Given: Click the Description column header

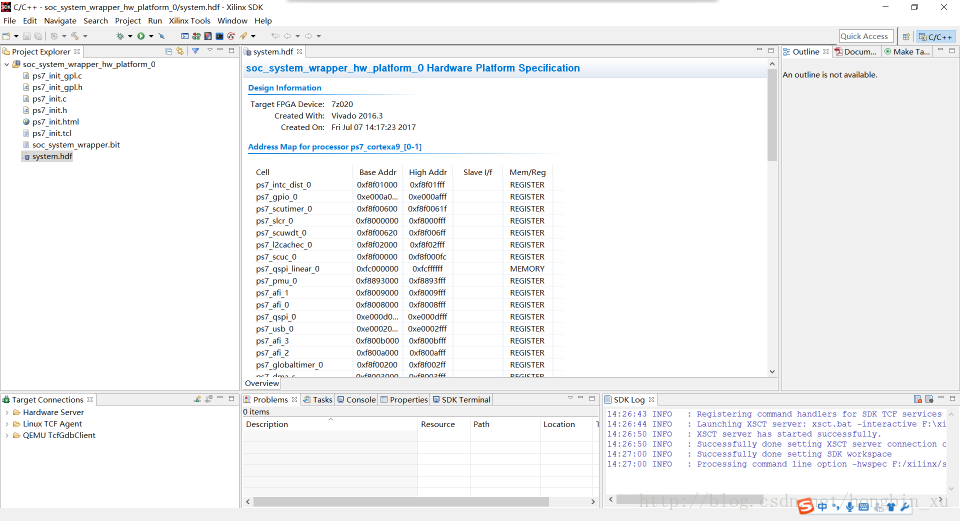Looking at the screenshot, I should tap(330, 424).
